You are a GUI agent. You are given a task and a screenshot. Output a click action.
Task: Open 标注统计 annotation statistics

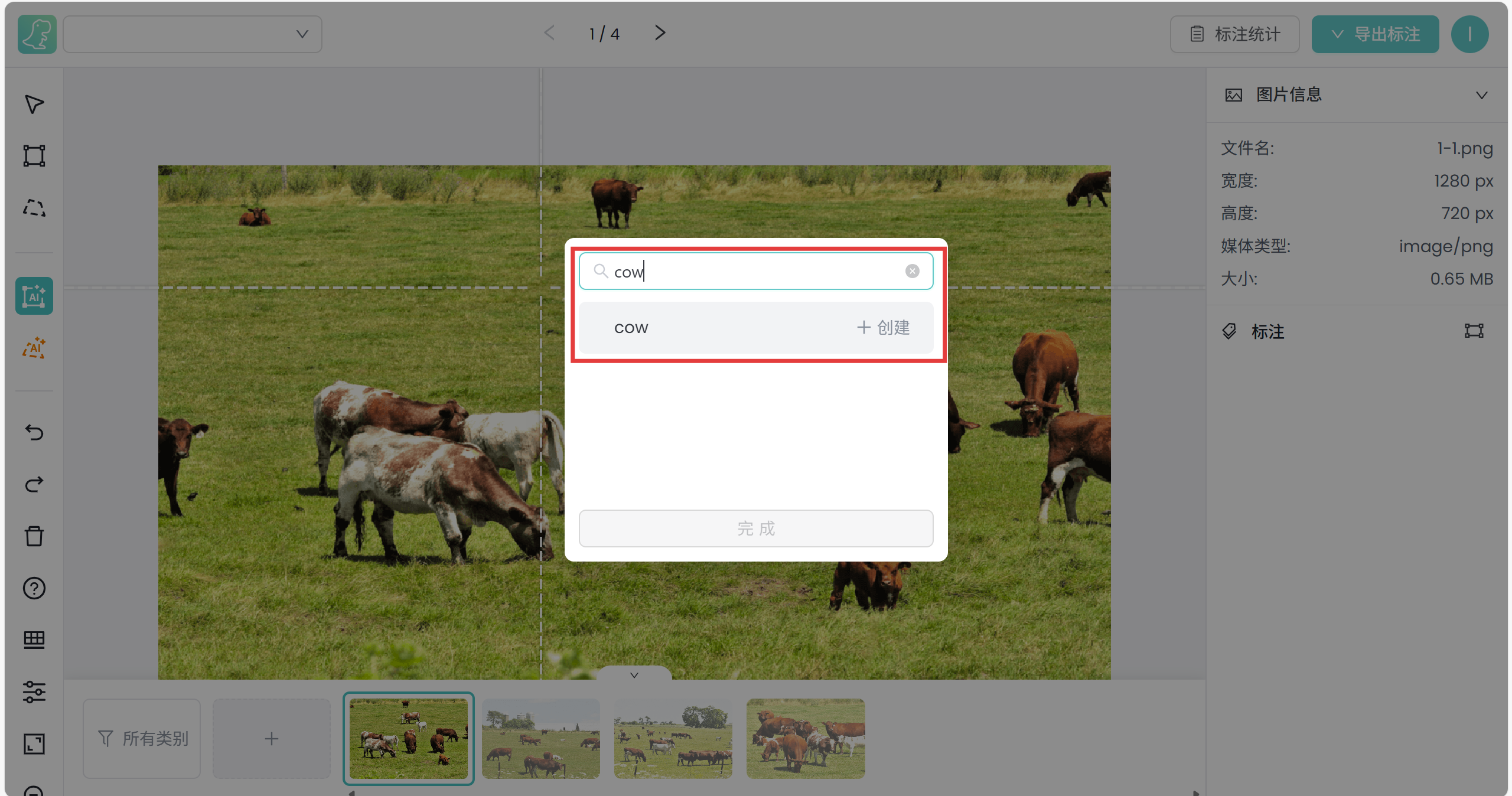click(x=1234, y=34)
